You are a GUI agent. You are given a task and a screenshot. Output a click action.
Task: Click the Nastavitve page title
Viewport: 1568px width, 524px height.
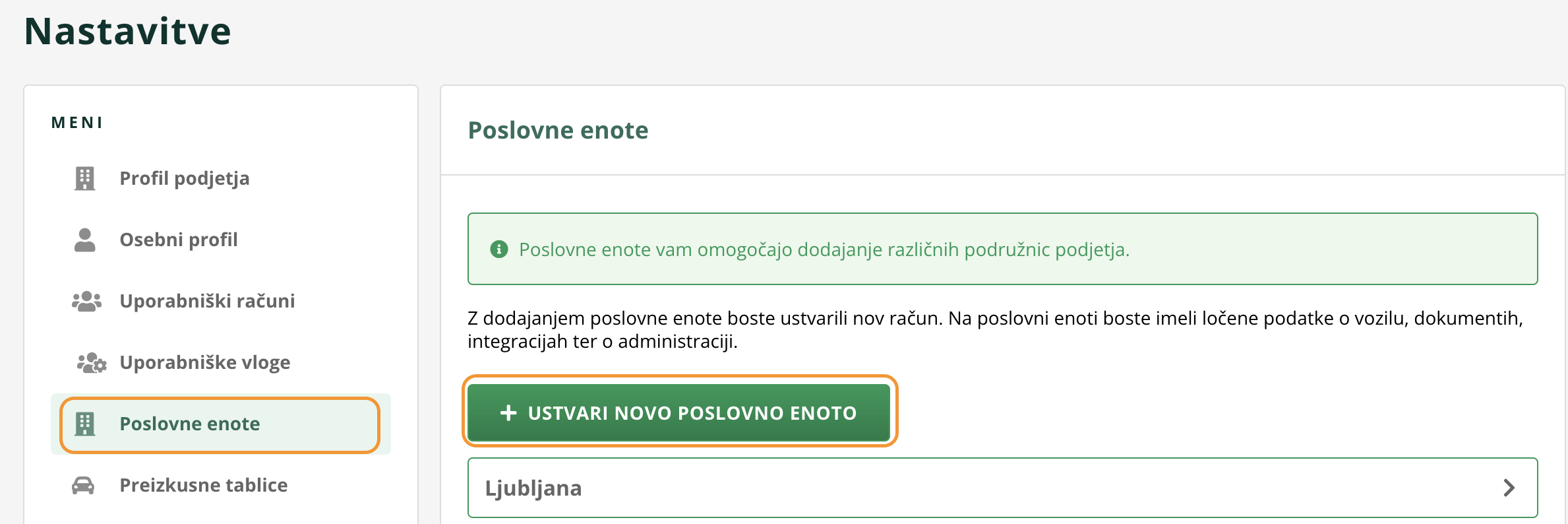pyautogui.click(x=127, y=31)
